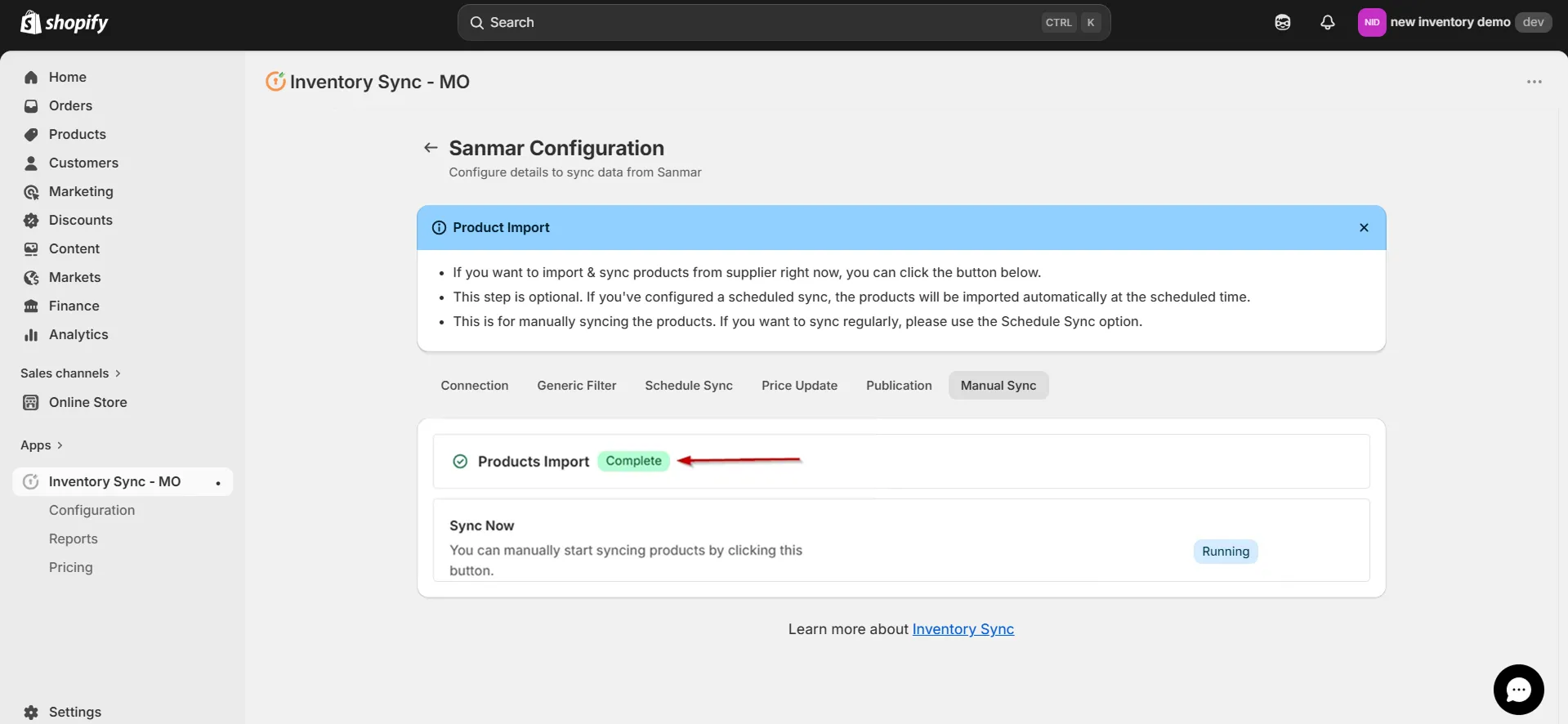Switch to the Generic Filter tab
The image size is (1568, 724).
pos(577,386)
